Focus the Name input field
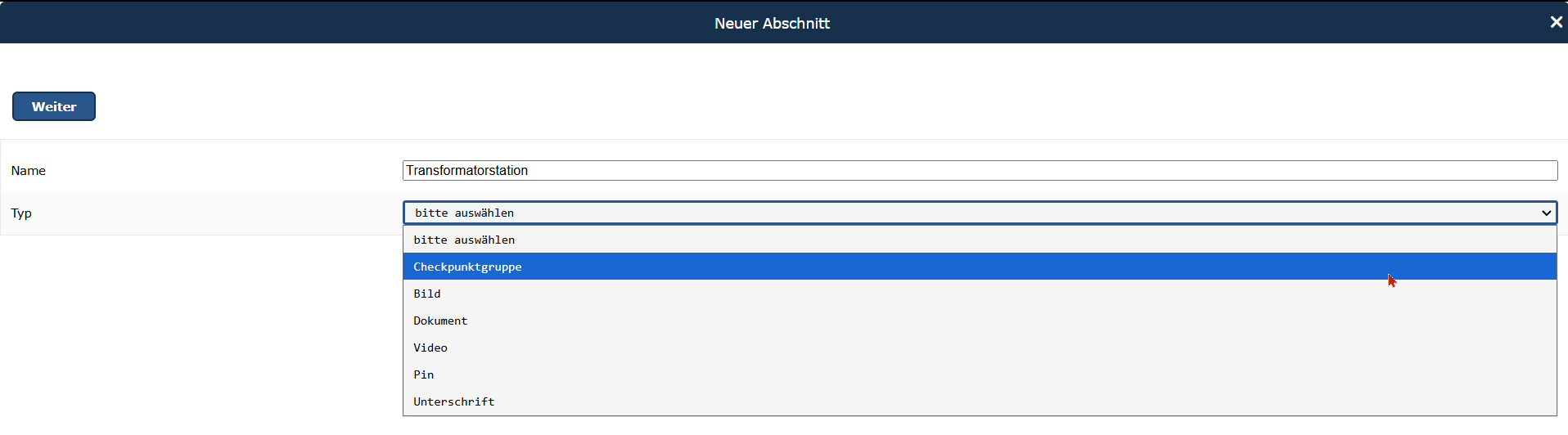The height and width of the screenshot is (435, 1568). pos(980,170)
